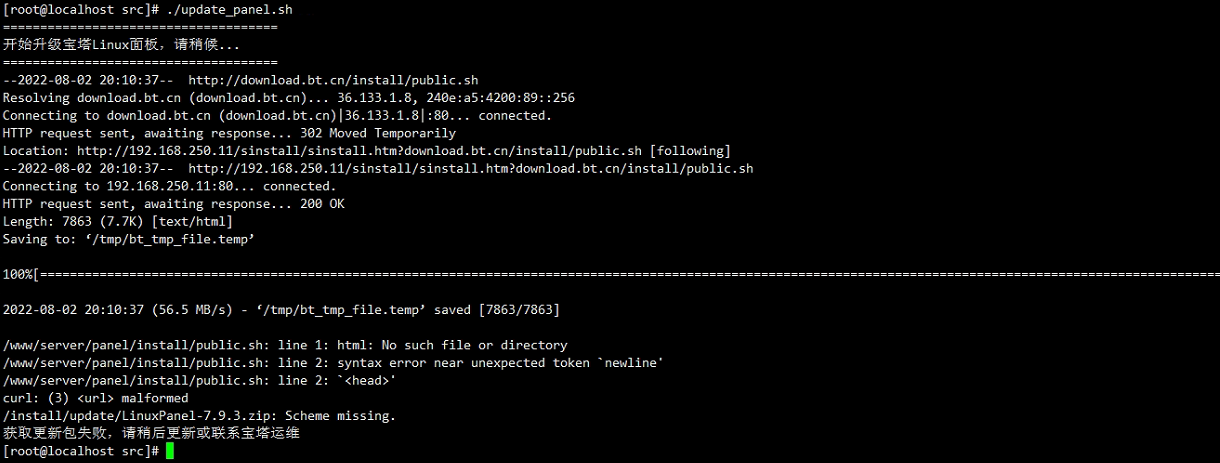Viewport: 1220px width, 463px height.
Task: Click the '56.5 MB/s' saved status line
Action: click(281, 310)
